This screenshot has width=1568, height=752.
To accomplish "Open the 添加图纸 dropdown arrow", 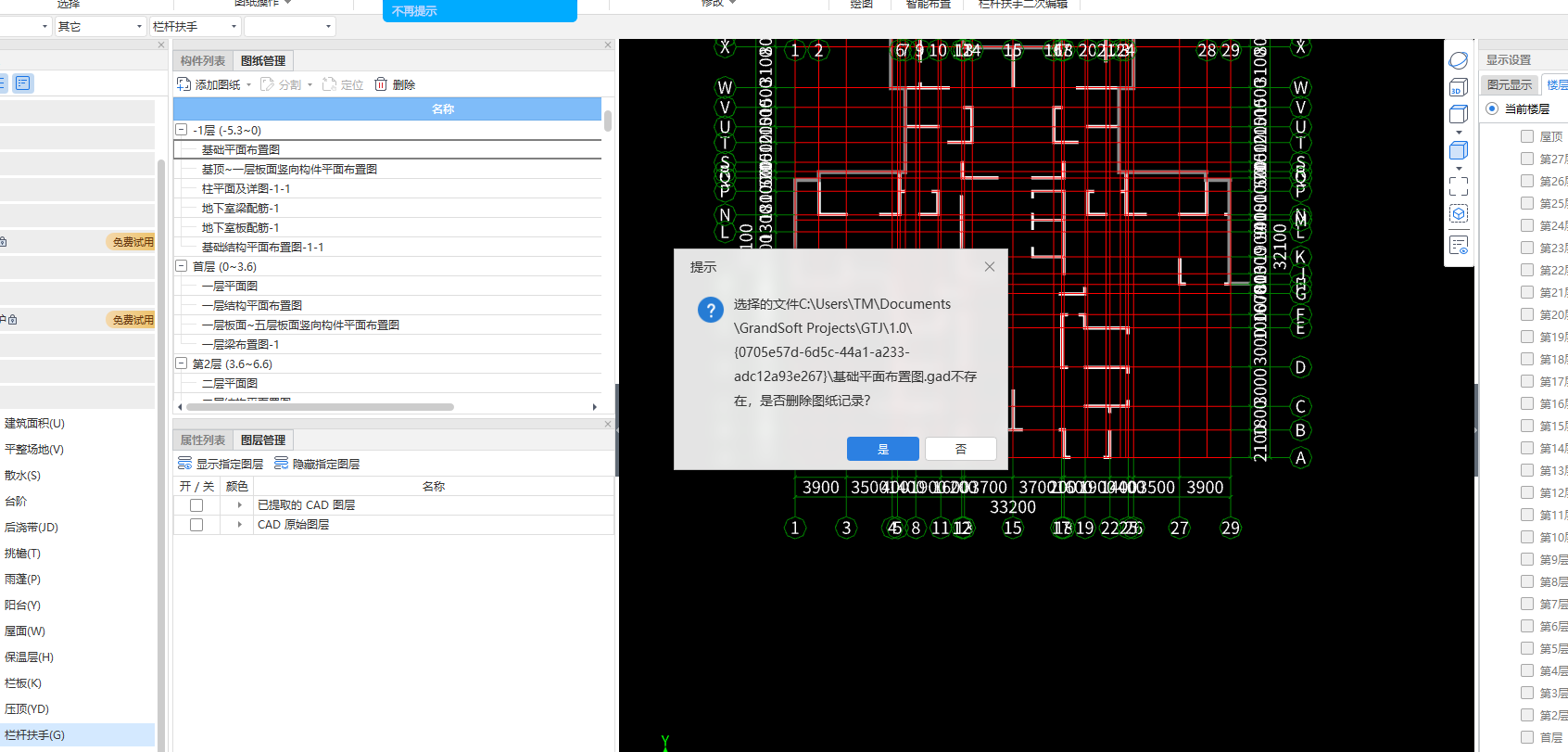I will click(x=248, y=85).
